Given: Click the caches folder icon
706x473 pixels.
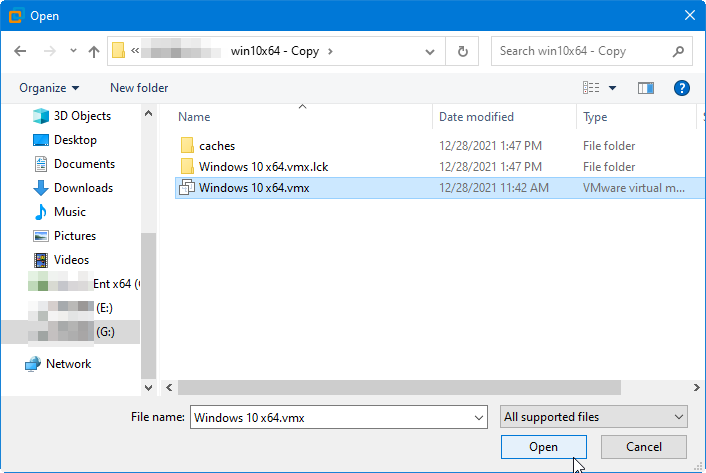Looking at the screenshot, I should pos(187,146).
